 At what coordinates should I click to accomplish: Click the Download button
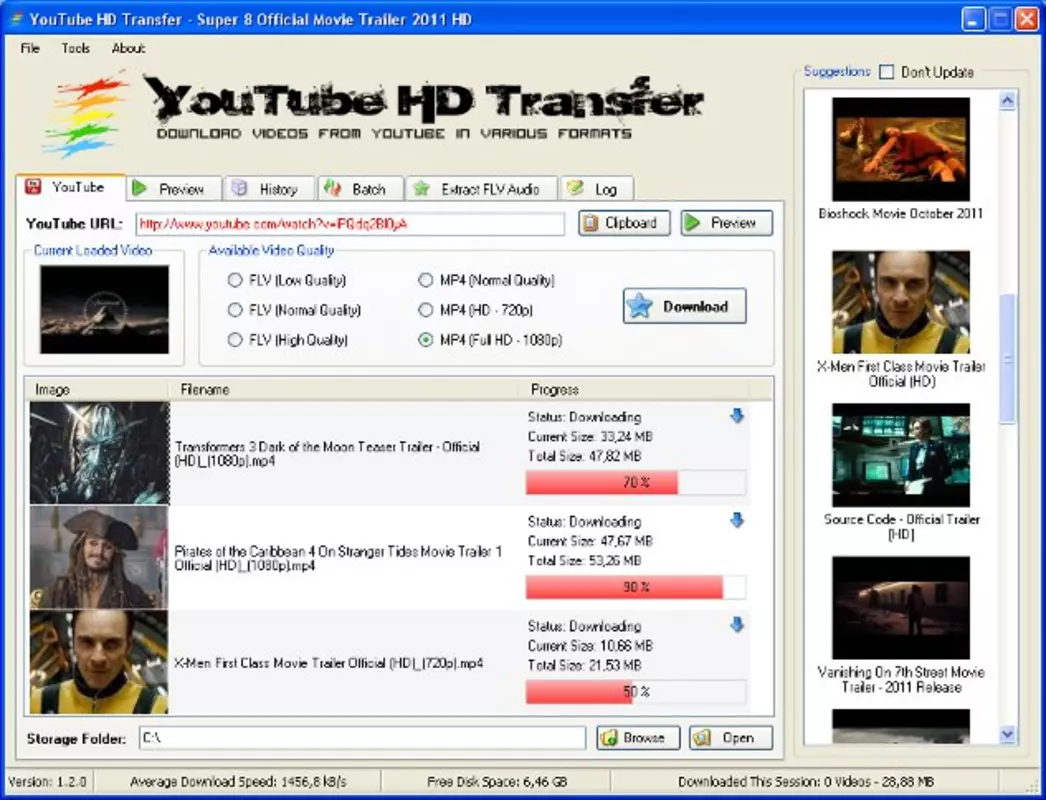684,306
